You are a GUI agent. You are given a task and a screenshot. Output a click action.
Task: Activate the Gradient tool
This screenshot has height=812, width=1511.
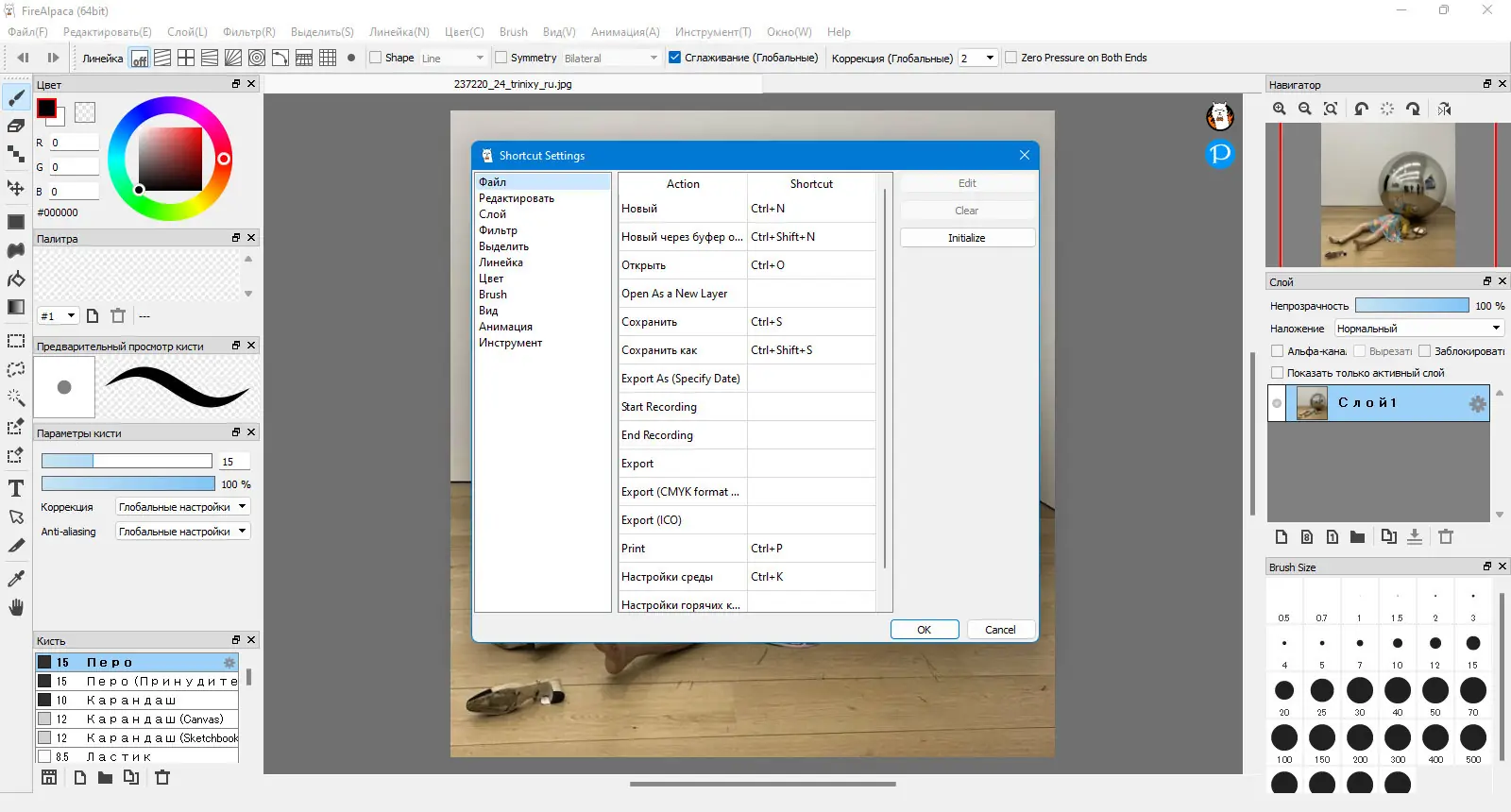pos(16,307)
